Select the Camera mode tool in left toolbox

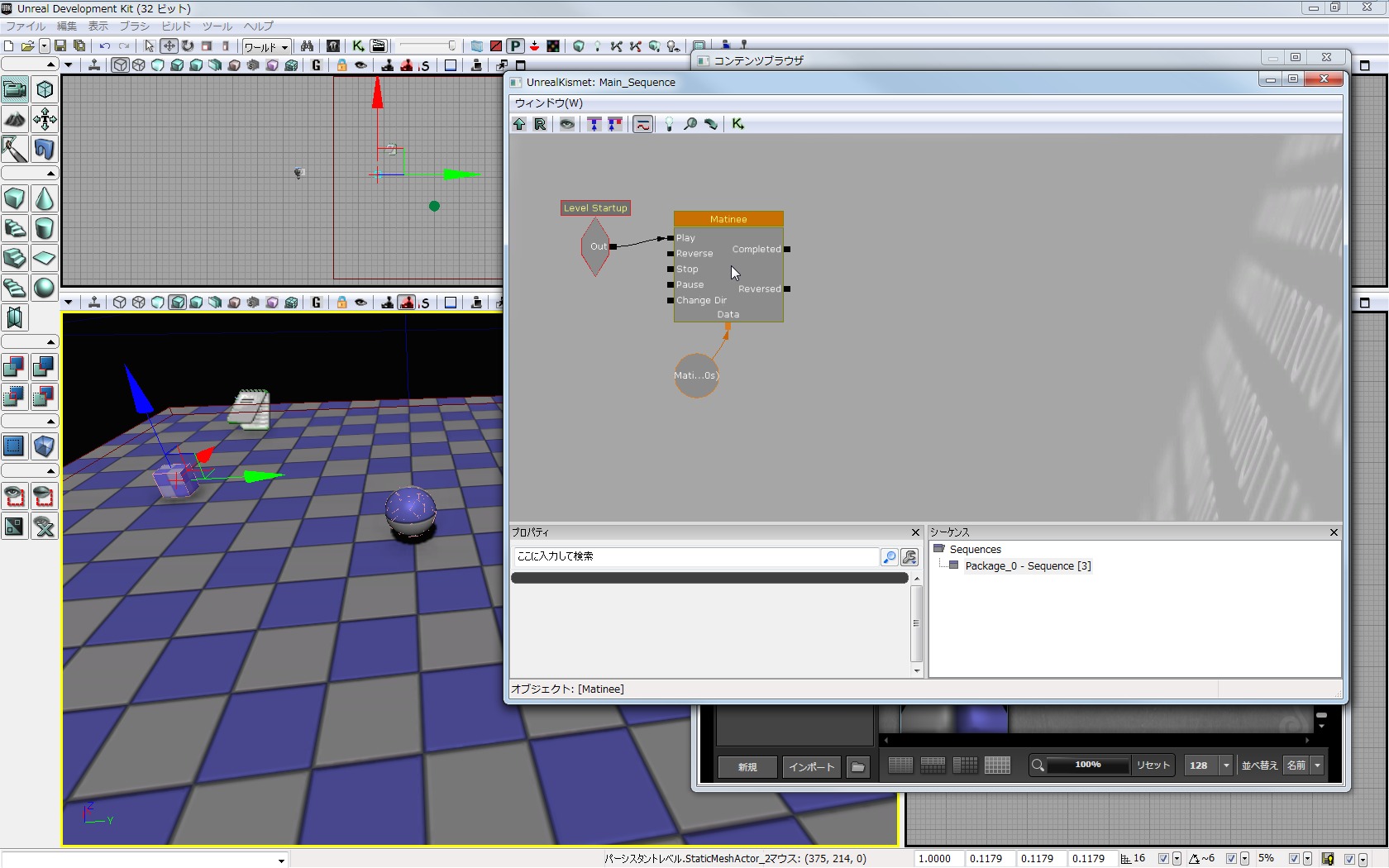(15, 89)
